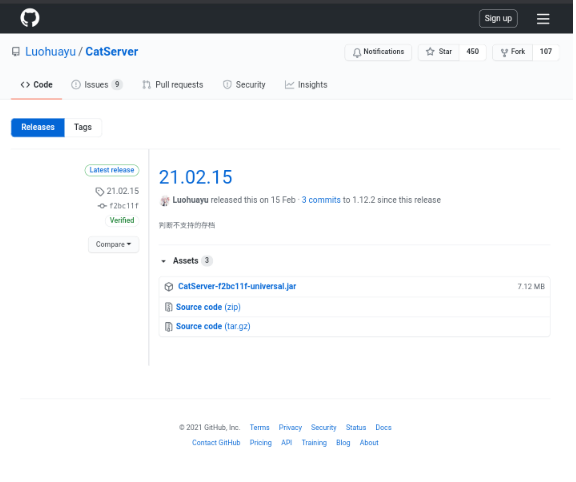This screenshot has width=576, height=482.
Task: Switch to the Tags view
Action: pos(83,127)
